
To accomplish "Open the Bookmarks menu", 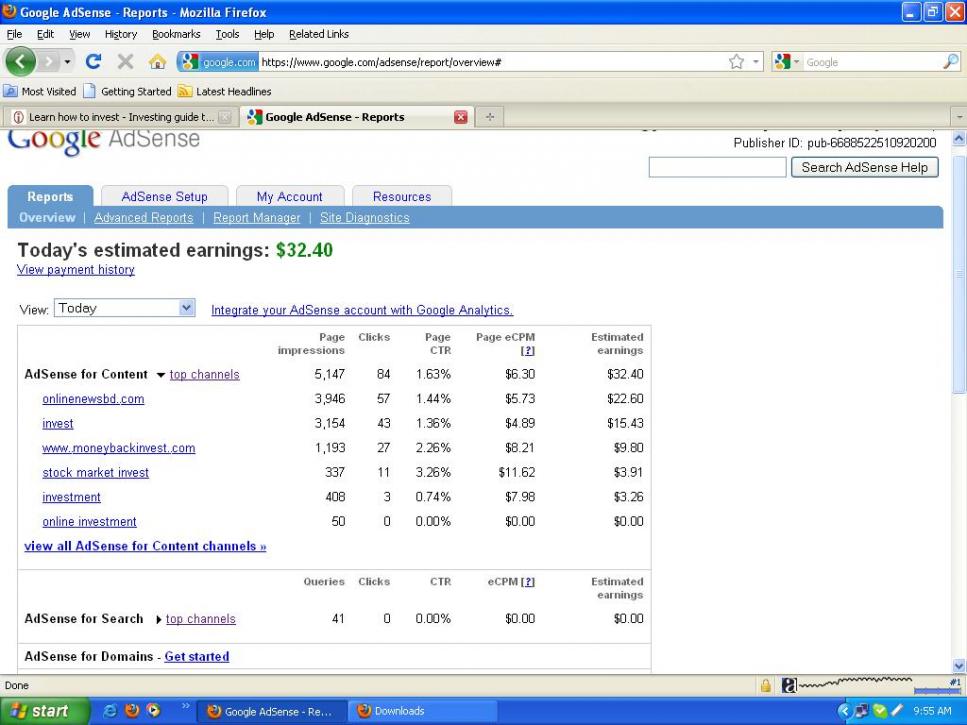I will point(176,34).
